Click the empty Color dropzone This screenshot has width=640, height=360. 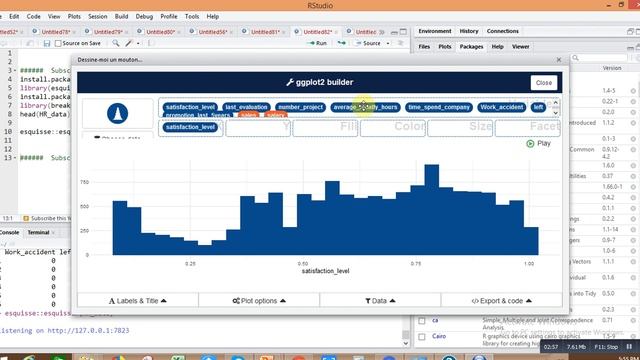(x=393, y=128)
